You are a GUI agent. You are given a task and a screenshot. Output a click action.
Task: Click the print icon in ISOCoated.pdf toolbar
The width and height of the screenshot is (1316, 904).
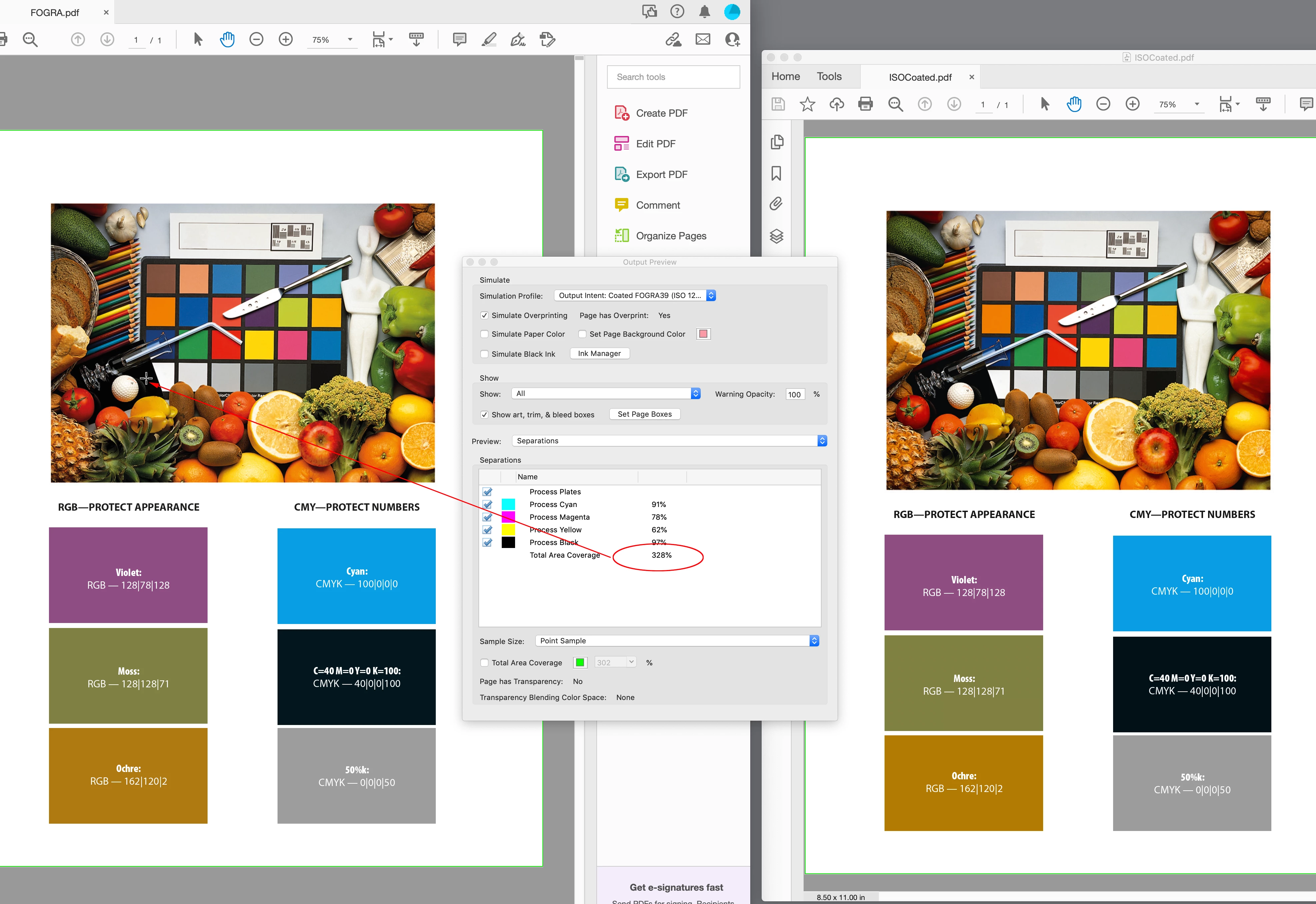865,104
